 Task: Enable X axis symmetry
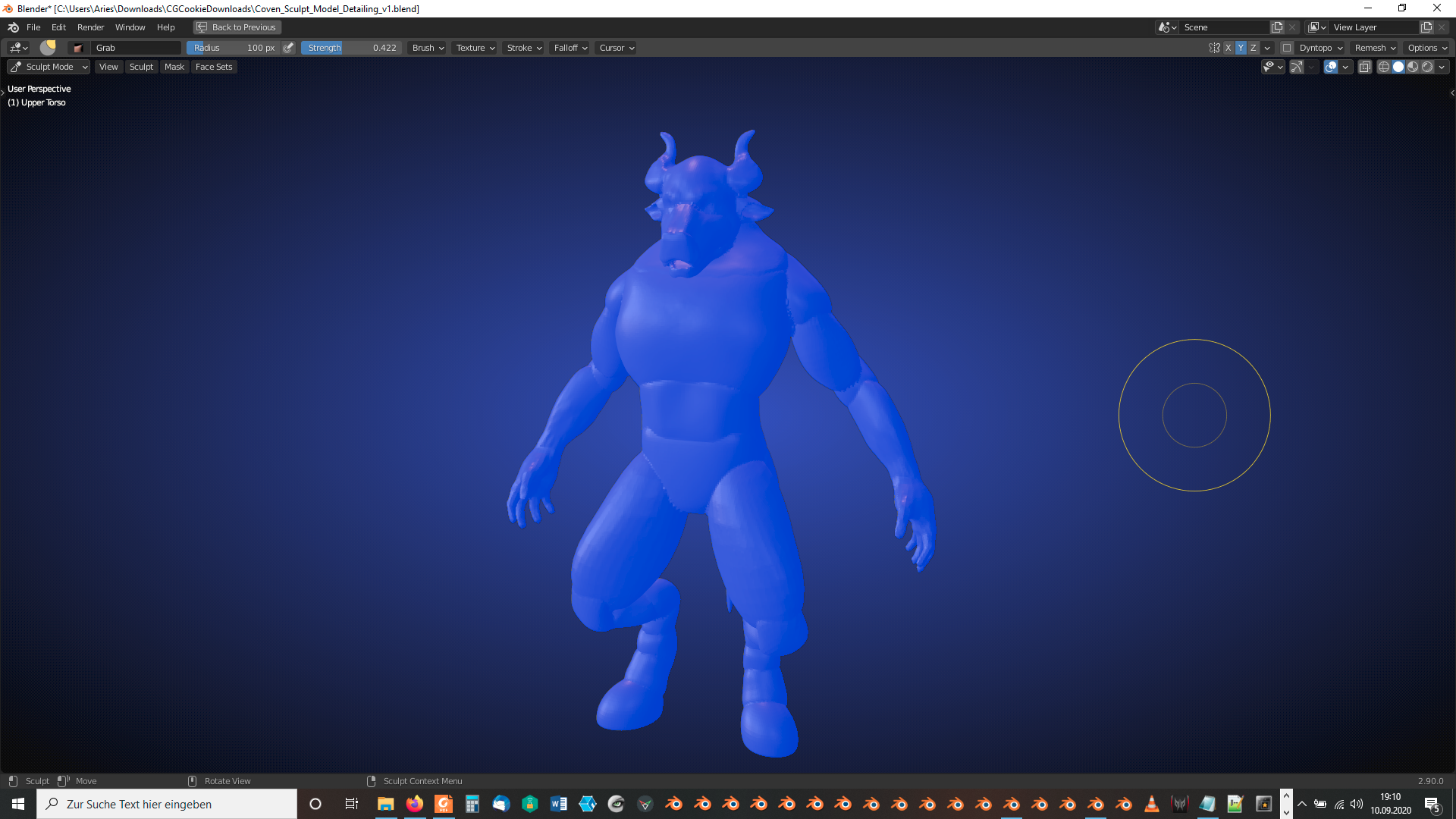point(1228,48)
